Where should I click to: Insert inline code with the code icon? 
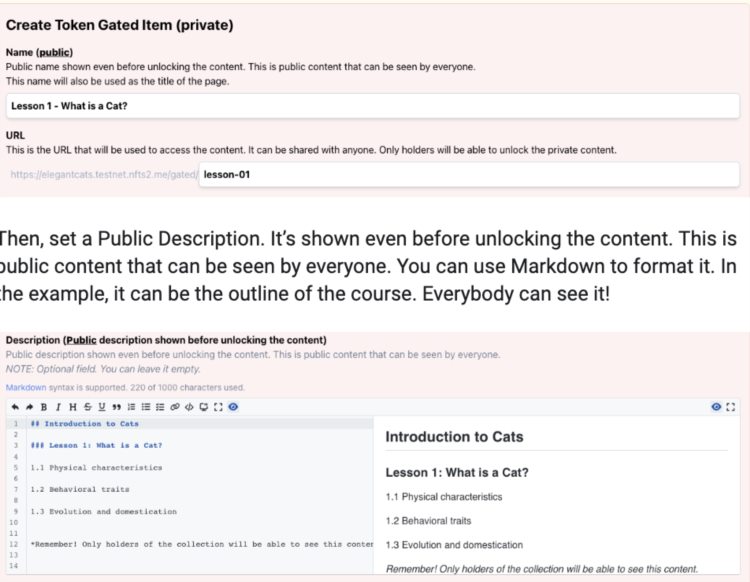click(x=189, y=407)
